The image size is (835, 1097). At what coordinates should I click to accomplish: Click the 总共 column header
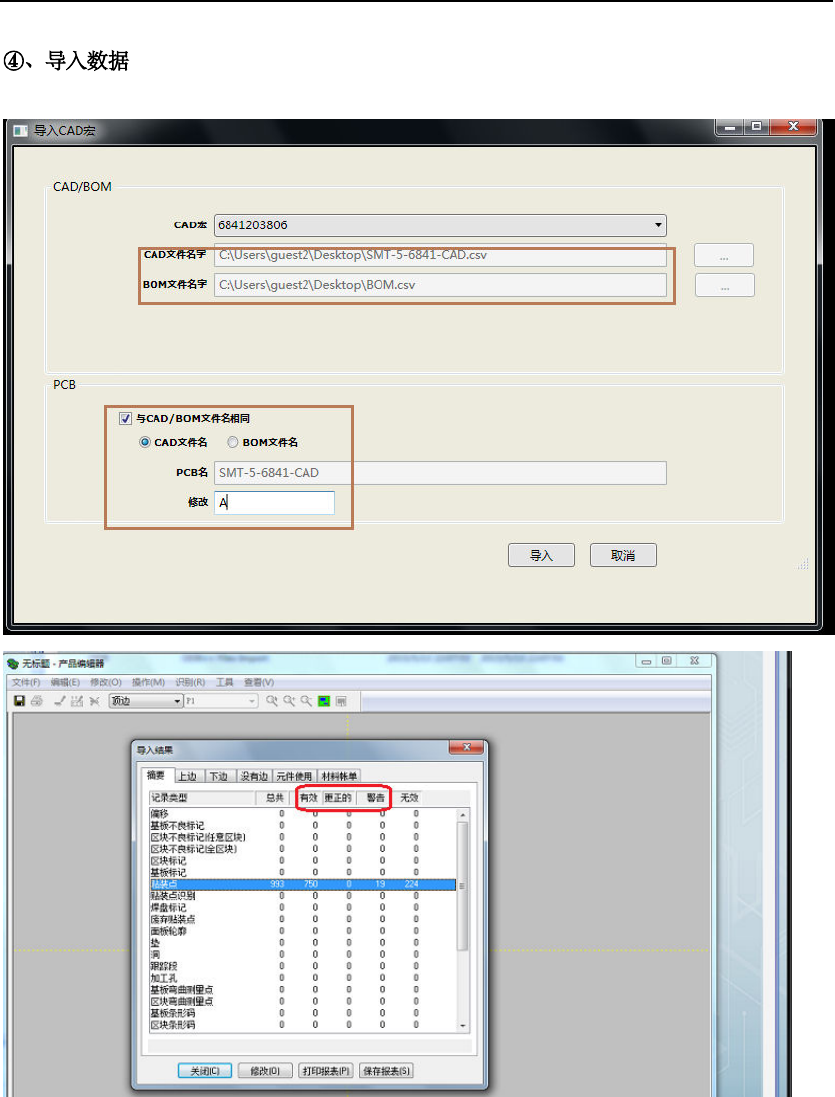274,798
